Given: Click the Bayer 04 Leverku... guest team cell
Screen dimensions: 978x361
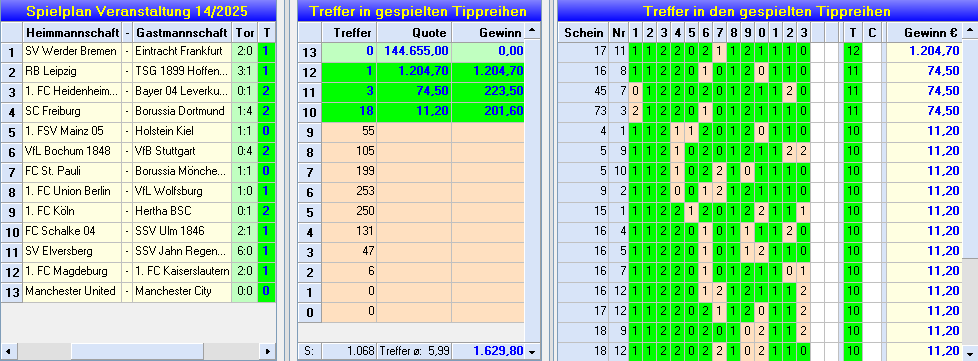Looking at the screenshot, I should point(182,91).
